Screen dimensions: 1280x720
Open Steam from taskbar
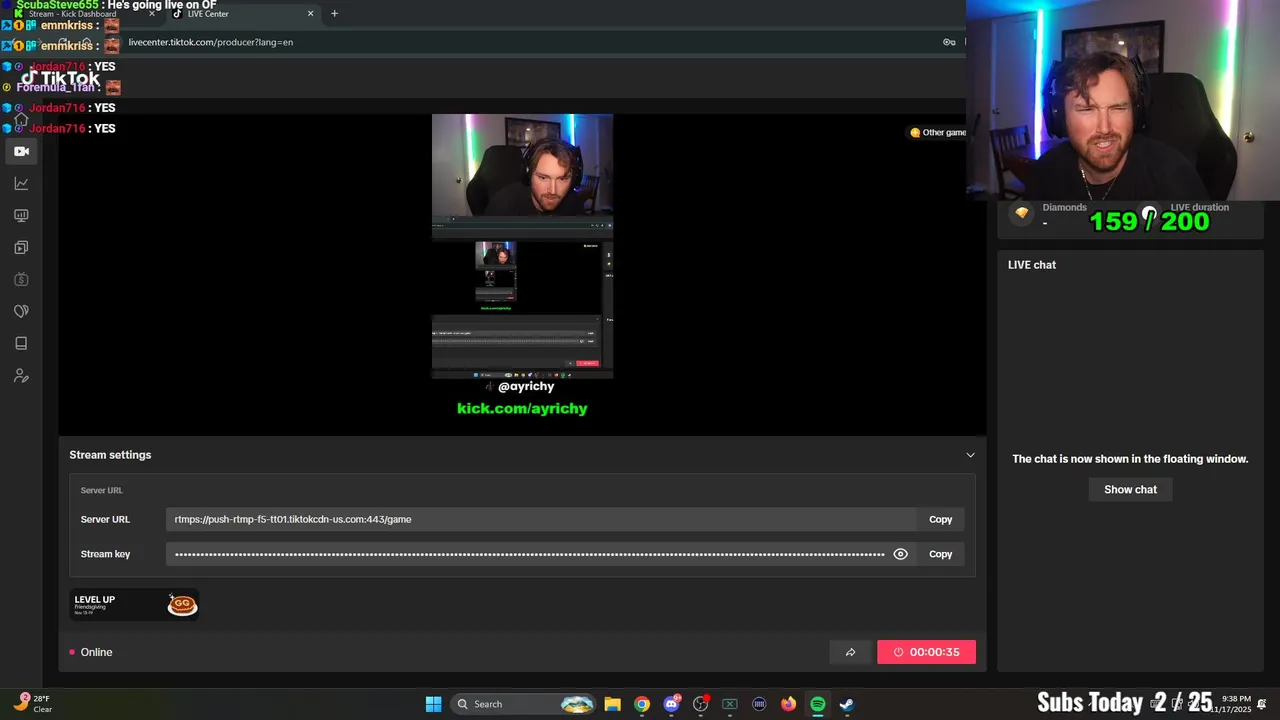(847, 704)
